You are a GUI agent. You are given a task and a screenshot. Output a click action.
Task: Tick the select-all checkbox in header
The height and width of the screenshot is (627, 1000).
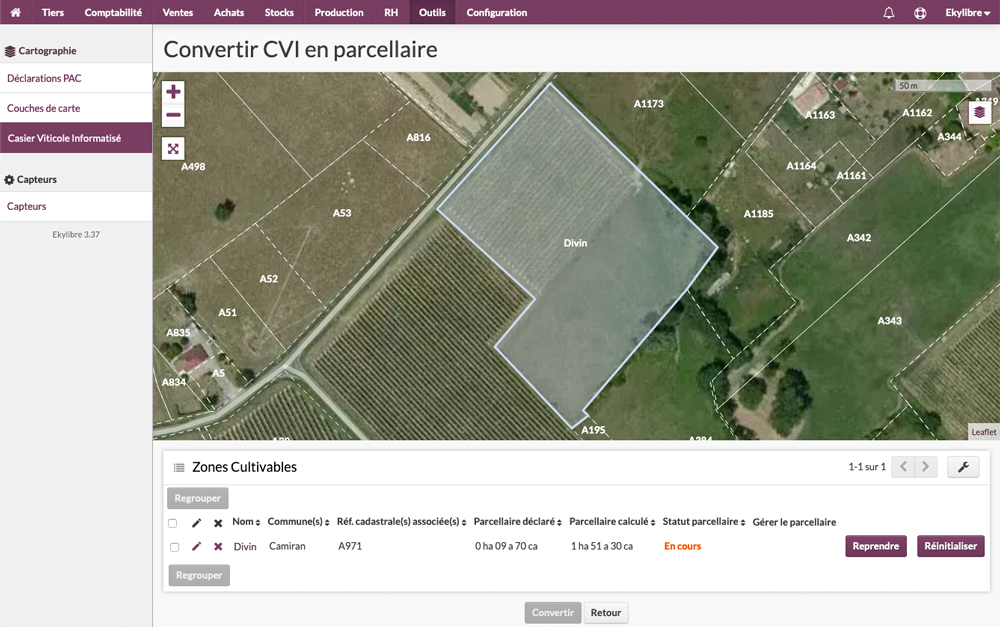(x=172, y=523)
